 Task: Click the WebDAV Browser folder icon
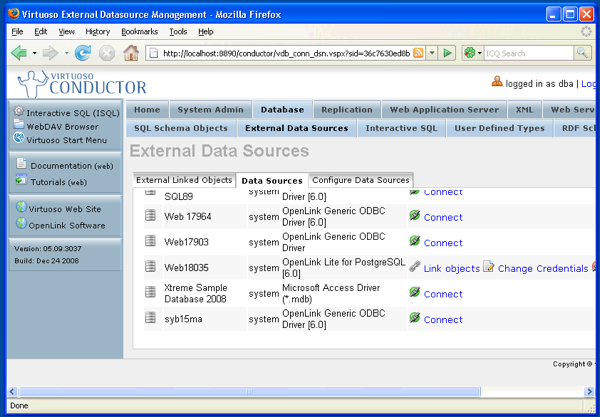click(x=18, y=124)
